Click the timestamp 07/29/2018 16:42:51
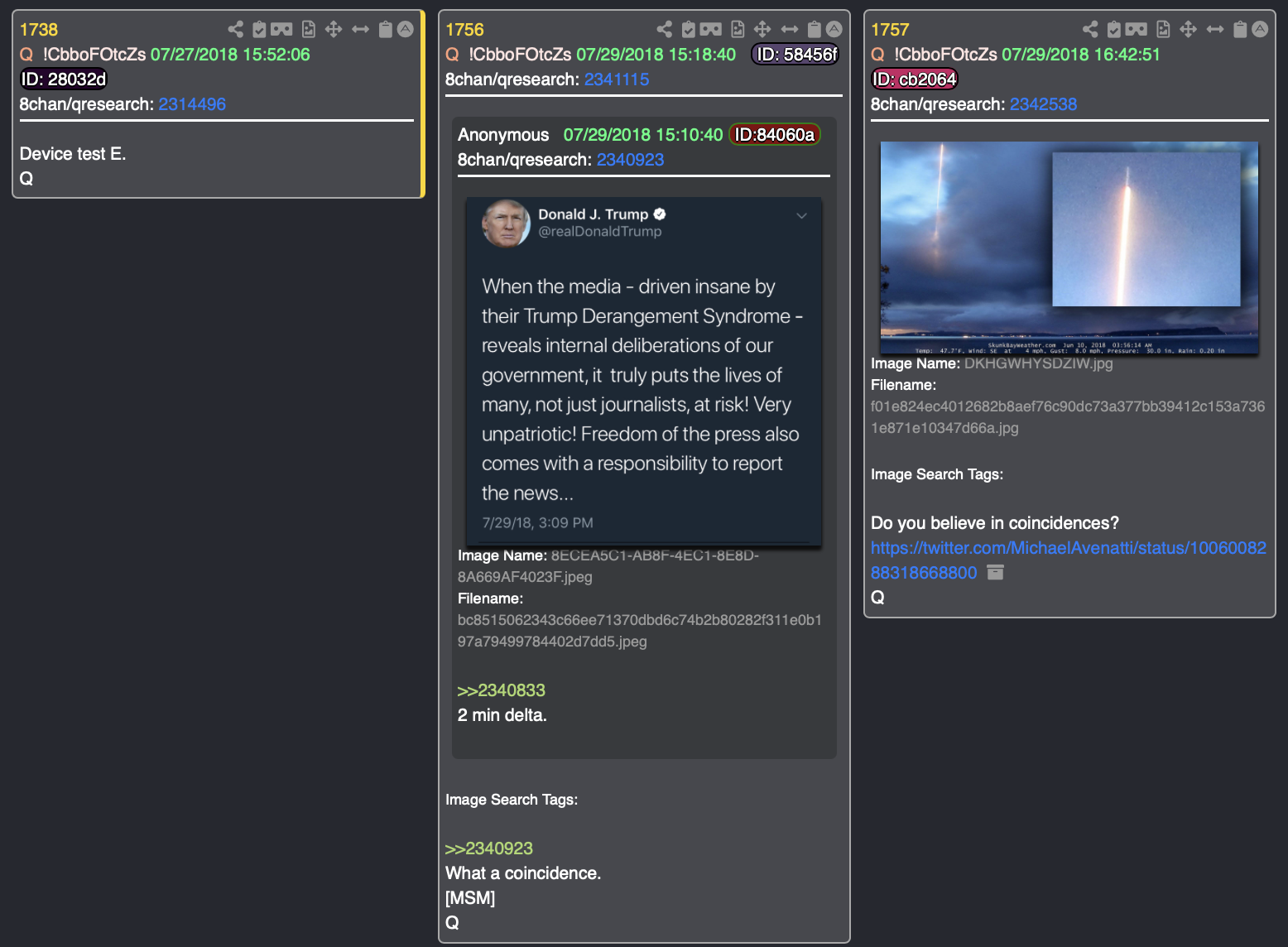The image size is (1288, 947). 1081,55
